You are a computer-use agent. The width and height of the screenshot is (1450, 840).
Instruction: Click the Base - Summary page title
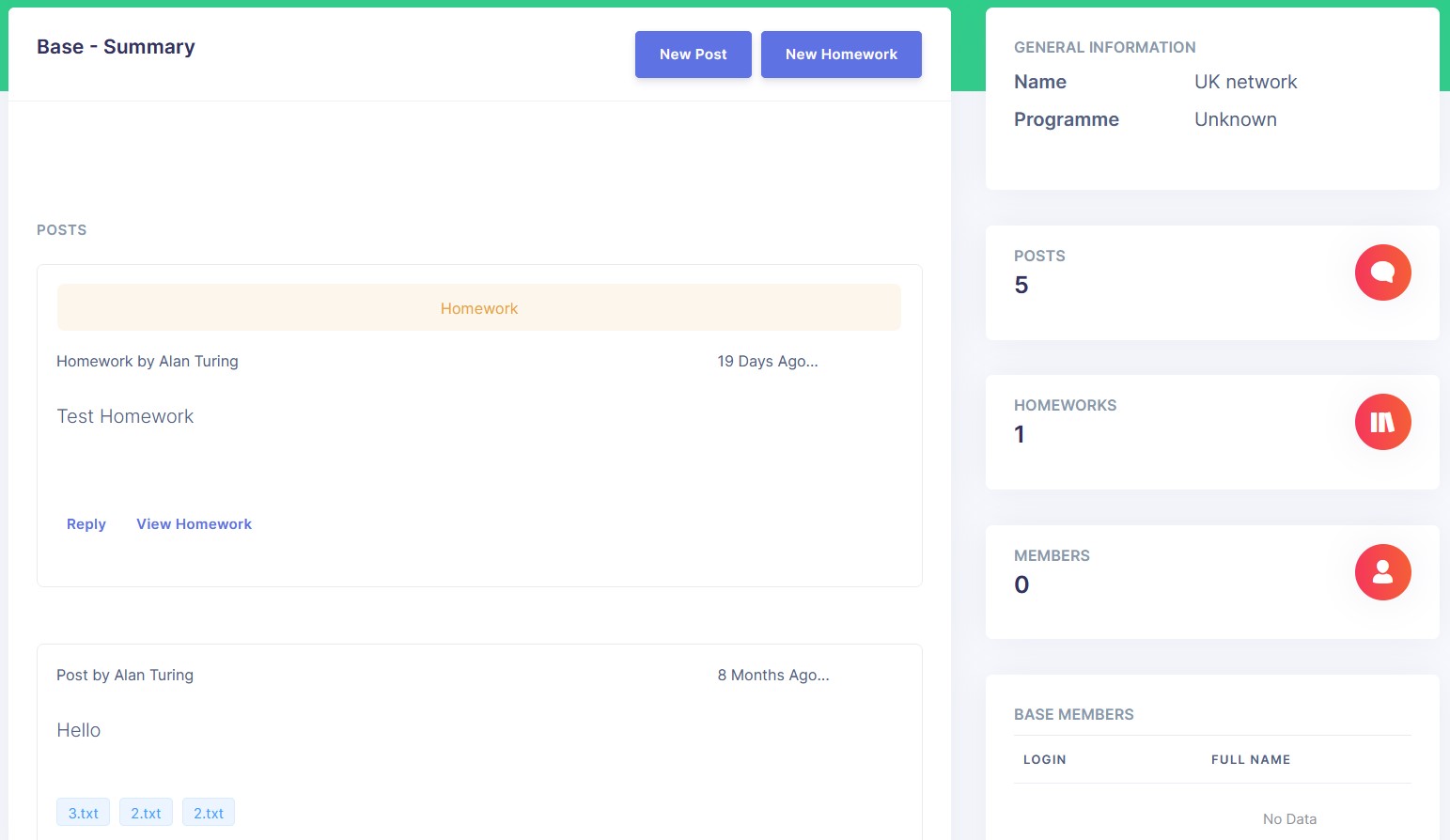[116, 47]
